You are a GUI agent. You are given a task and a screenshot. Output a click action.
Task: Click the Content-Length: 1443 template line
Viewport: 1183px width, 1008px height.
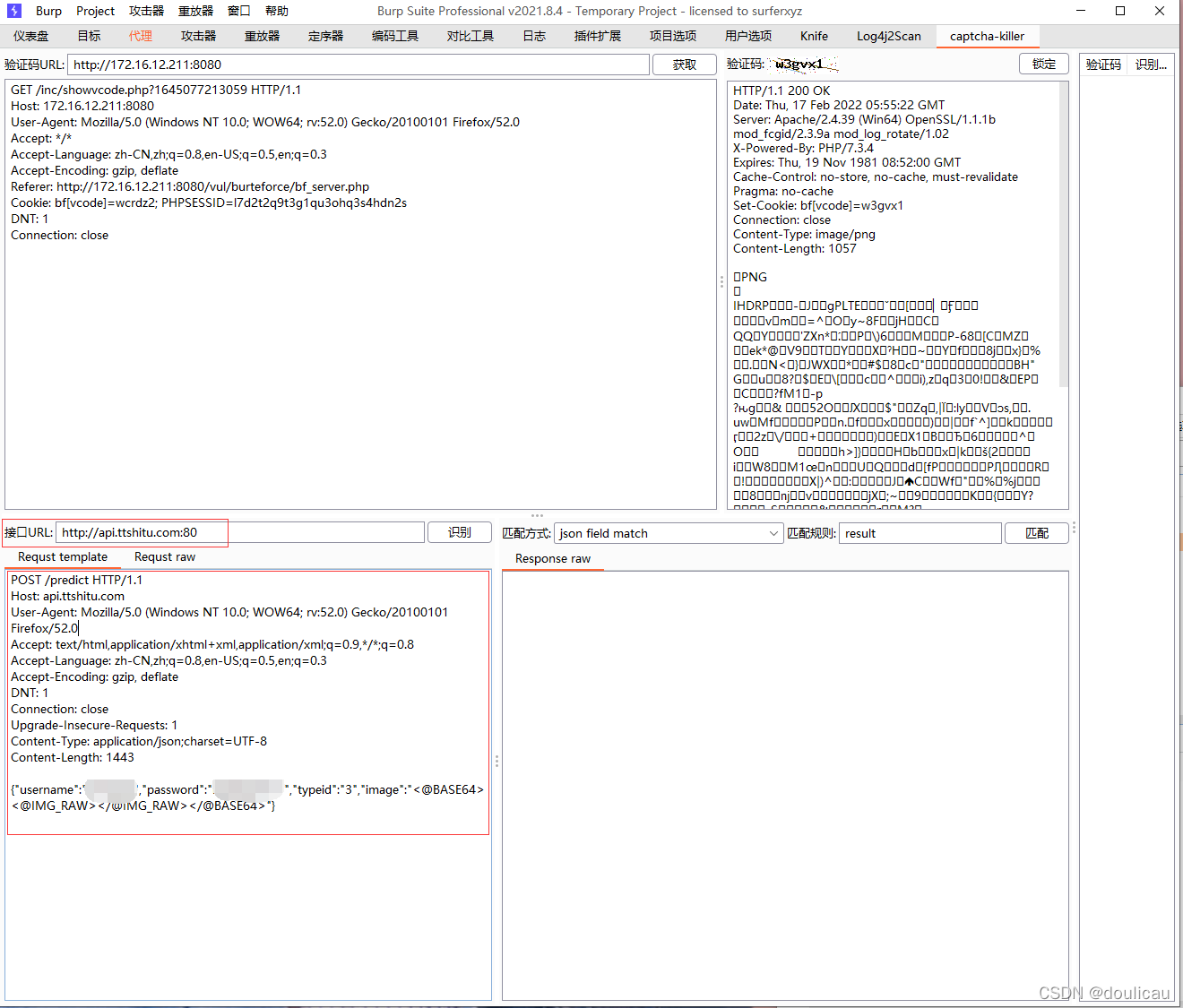pos(73,757)
